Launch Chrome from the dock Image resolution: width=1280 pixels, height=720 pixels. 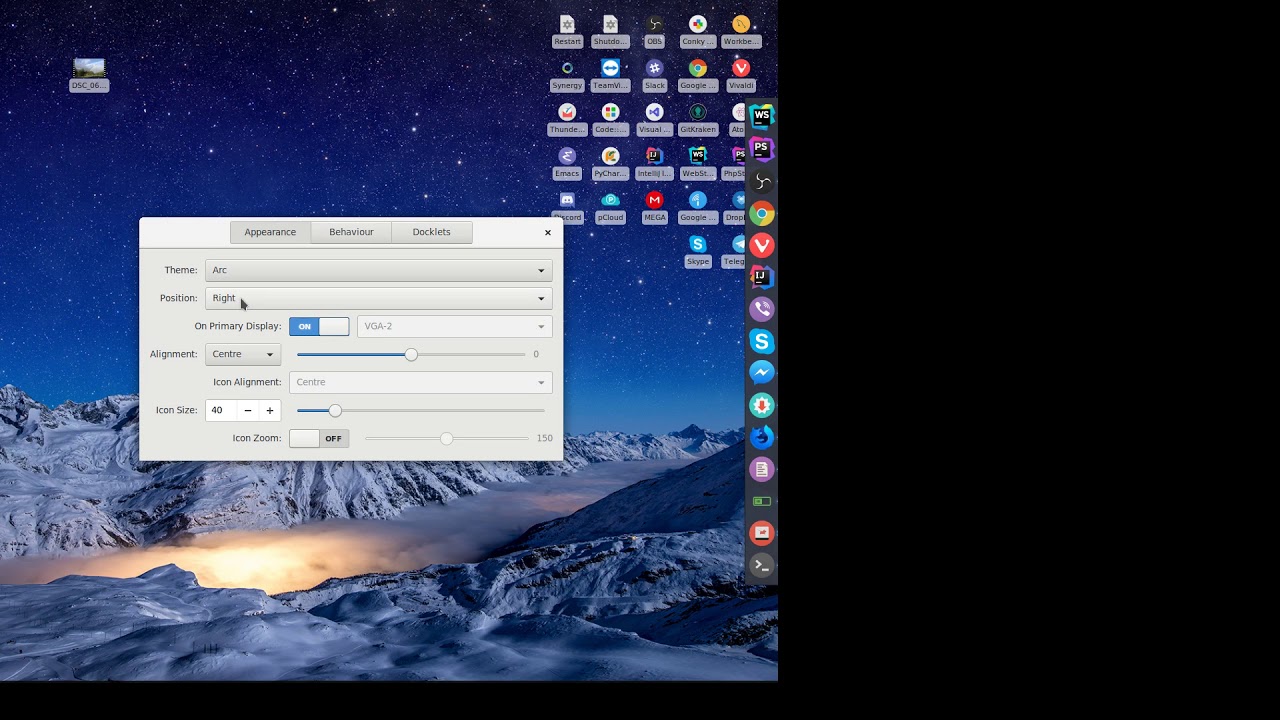762,213
